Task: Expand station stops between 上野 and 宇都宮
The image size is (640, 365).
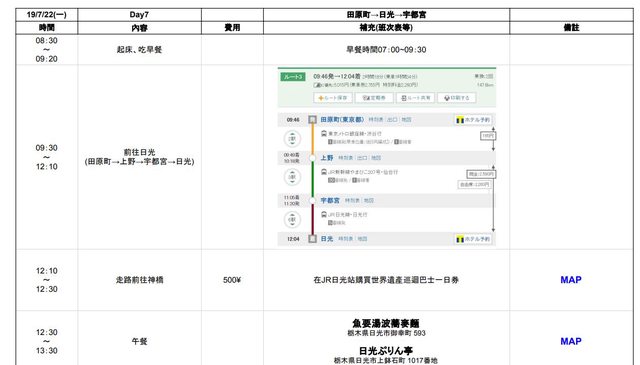Action: [x=292, y=177]
